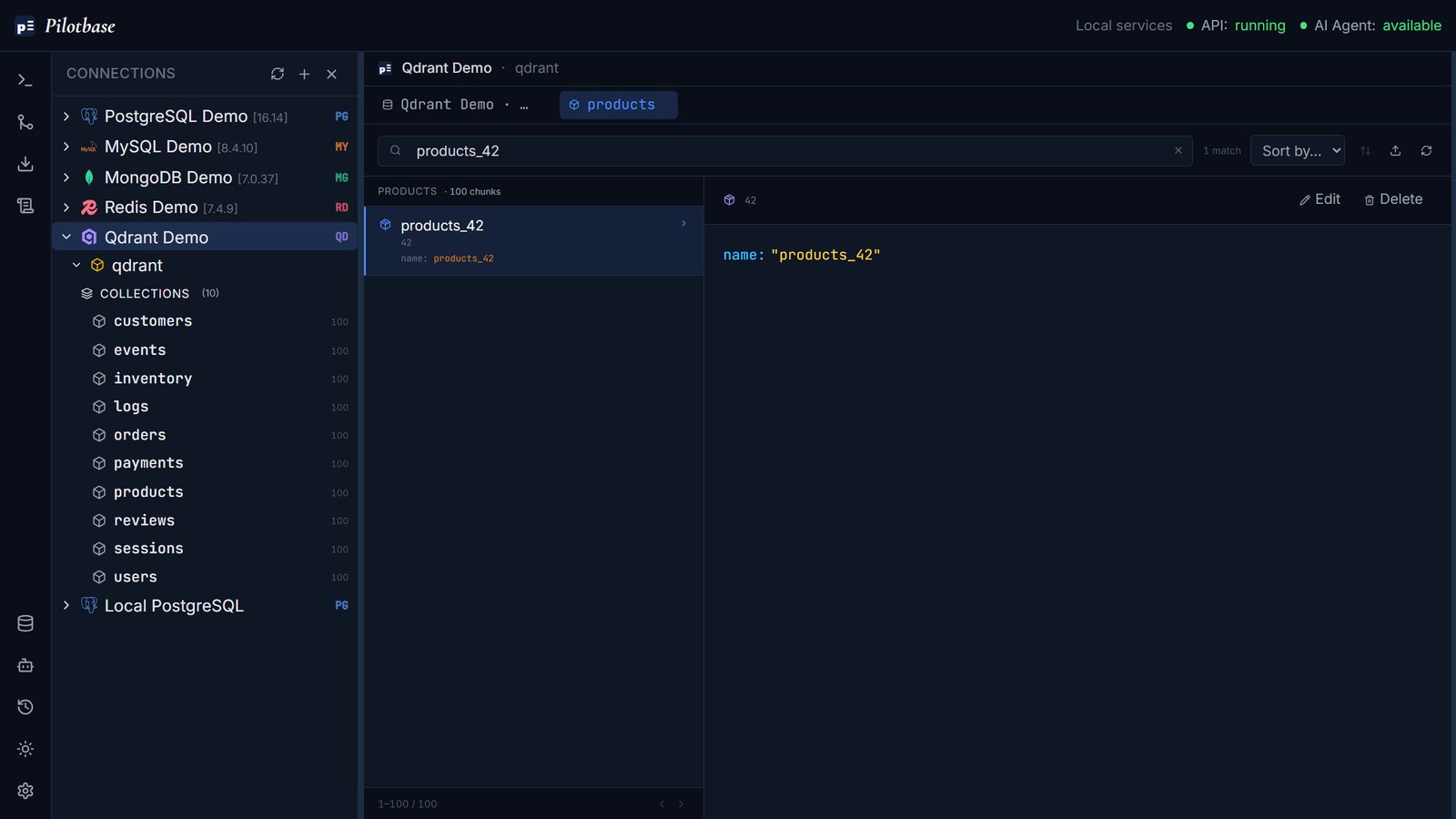
Task: Go to next page of chunks
Action: [681, 804]
